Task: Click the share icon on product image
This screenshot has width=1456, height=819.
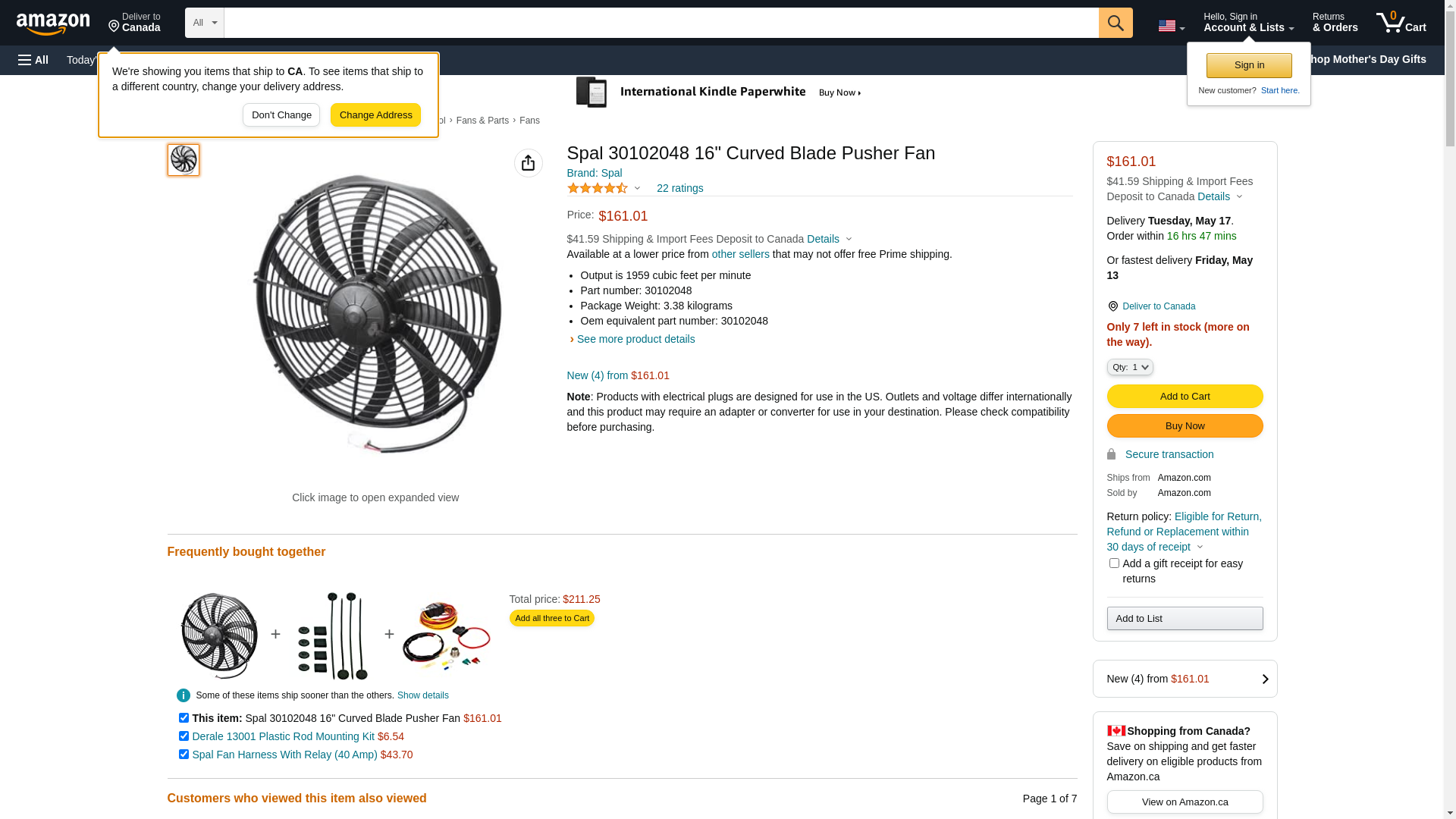Action: click(529, 163)
